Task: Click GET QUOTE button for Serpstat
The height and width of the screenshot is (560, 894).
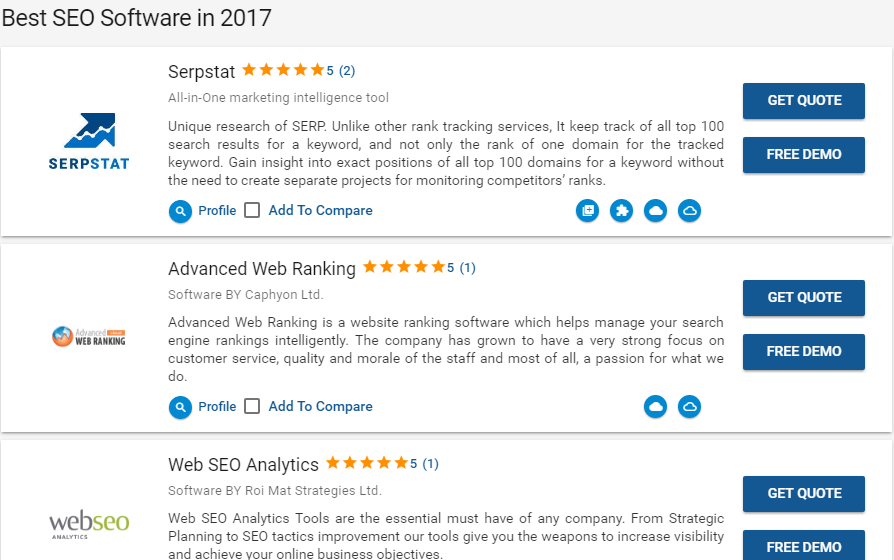Action: coord(804,101)
